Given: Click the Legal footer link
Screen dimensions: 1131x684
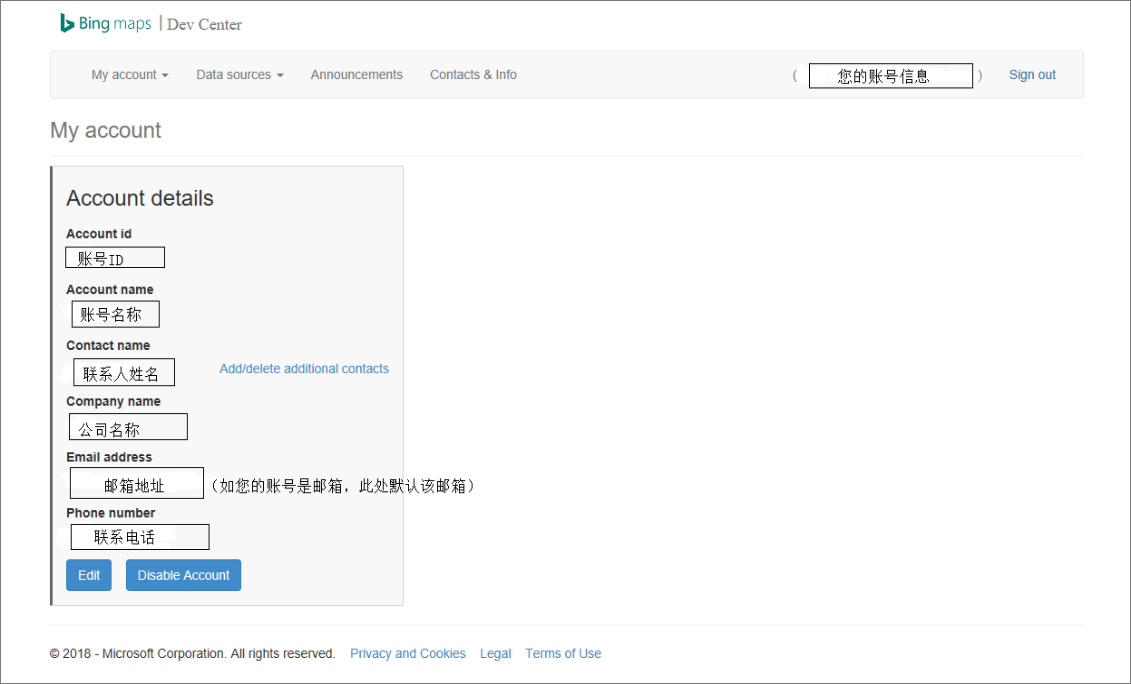Looking at the screenshot, I should coord(495,653).
